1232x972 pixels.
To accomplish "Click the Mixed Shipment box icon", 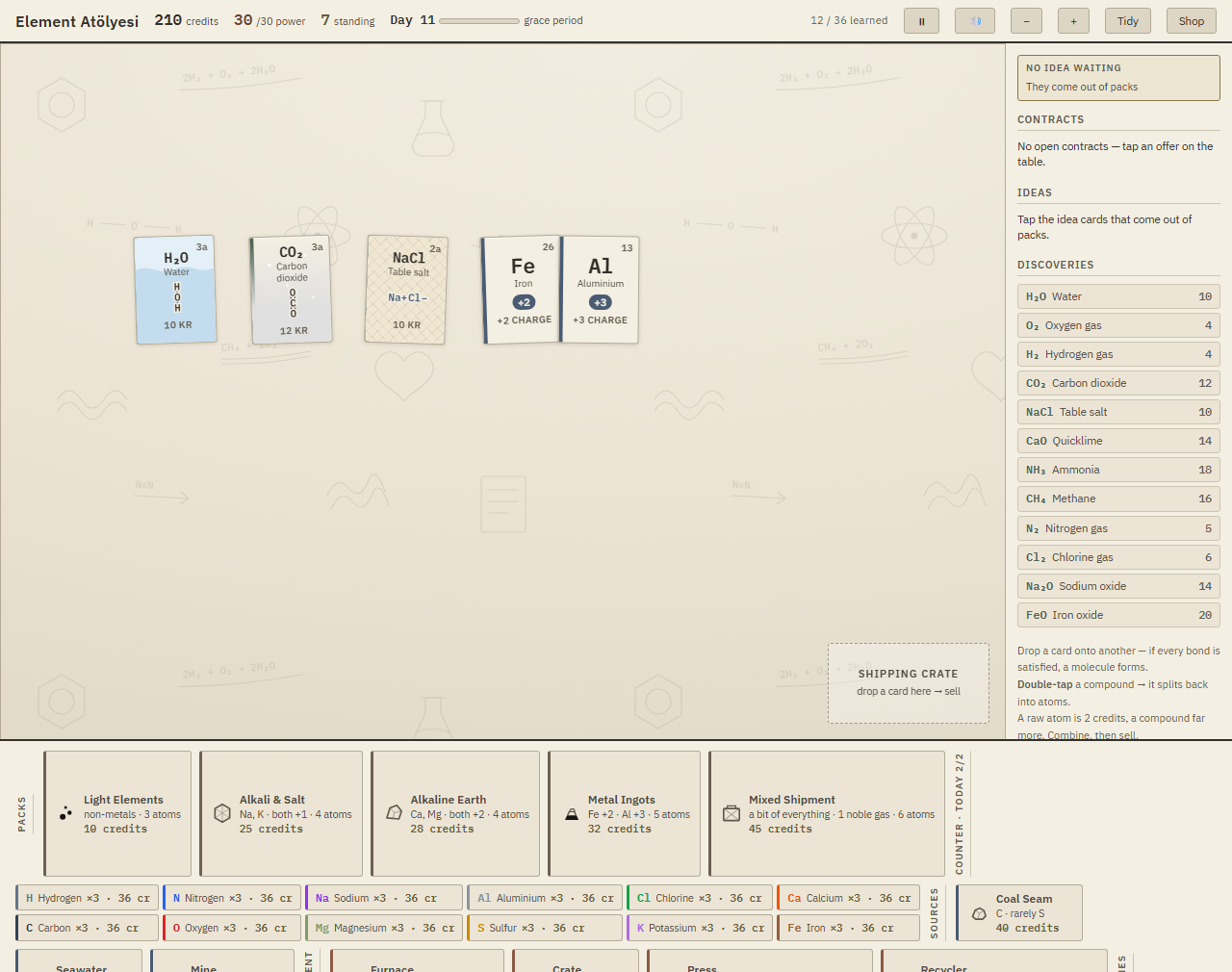I will tap(731, 813).
